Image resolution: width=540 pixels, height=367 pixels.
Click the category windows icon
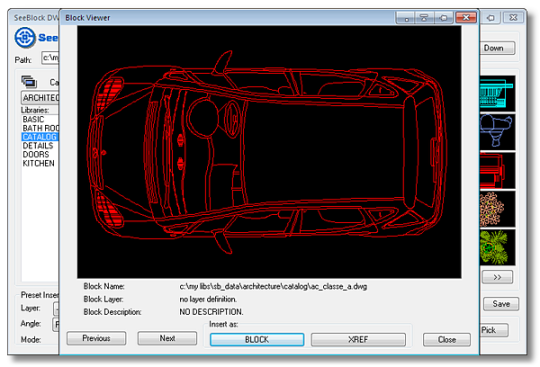click(x=29, y=82)
